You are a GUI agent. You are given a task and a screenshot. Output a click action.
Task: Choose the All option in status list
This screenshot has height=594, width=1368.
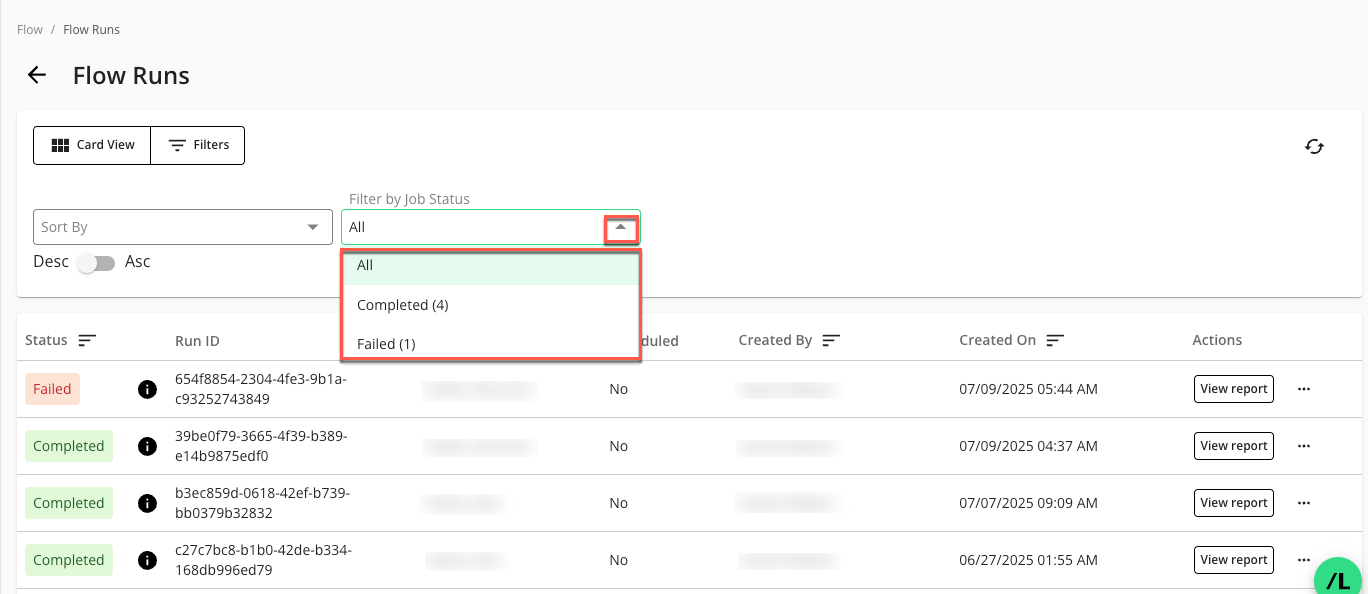(x=365, y=266)
